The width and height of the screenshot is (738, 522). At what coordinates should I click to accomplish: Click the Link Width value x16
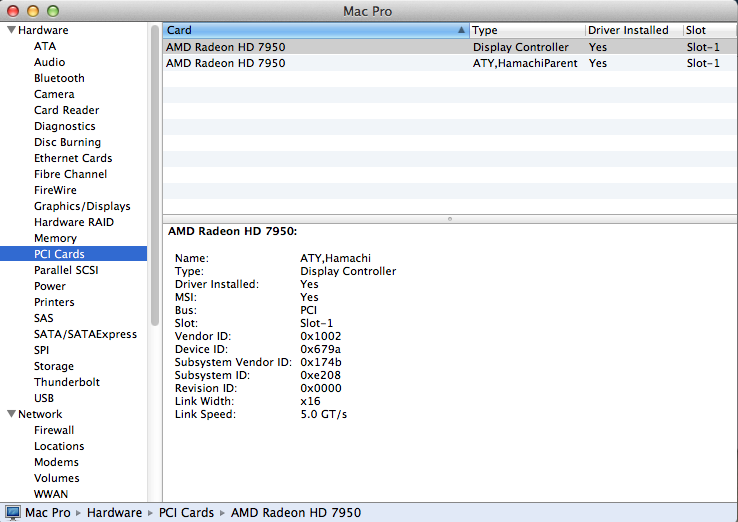tap(310, 401)
